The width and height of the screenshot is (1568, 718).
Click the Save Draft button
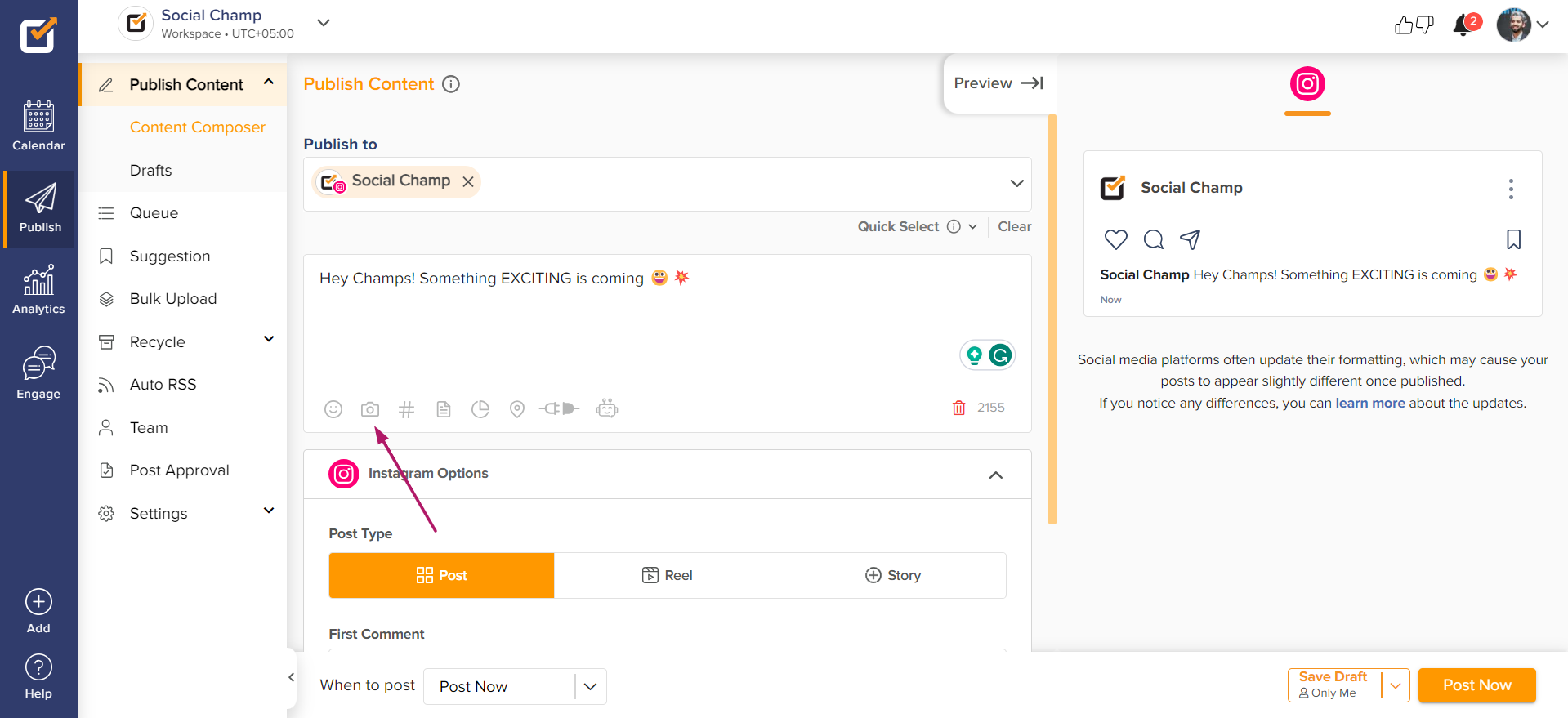1335,685
